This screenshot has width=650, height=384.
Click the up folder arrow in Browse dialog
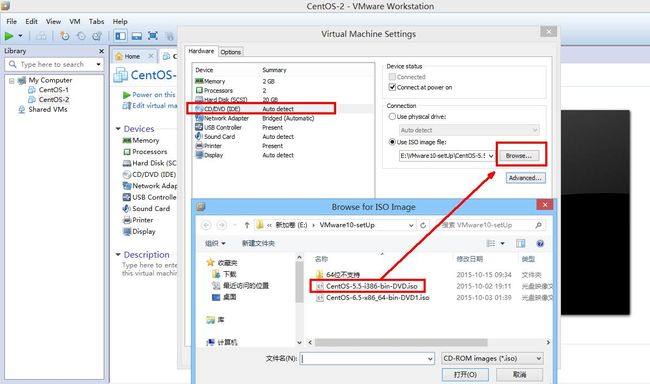pos(247,225)
